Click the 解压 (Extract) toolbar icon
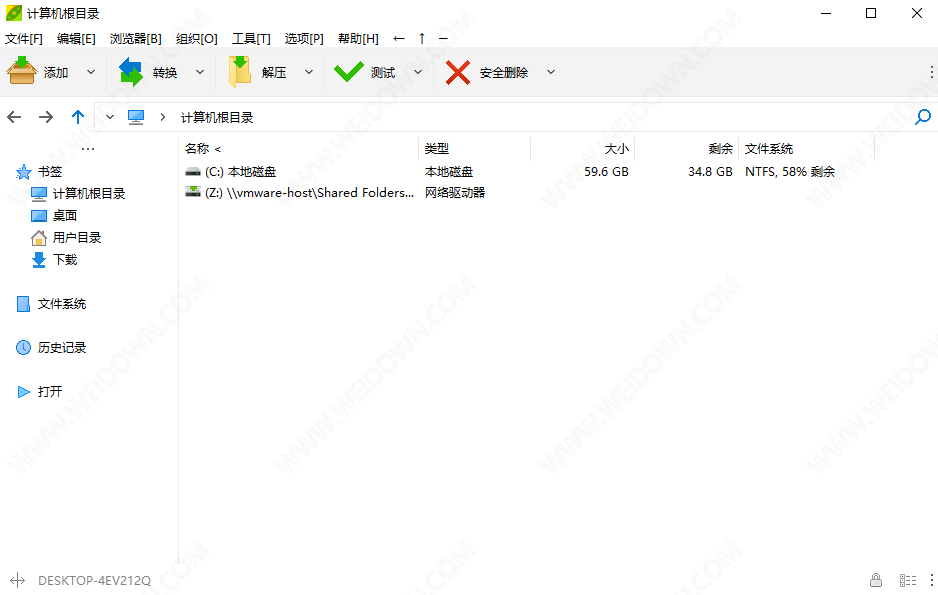This screenshot has height=595, width=938. tap(240, 72)
